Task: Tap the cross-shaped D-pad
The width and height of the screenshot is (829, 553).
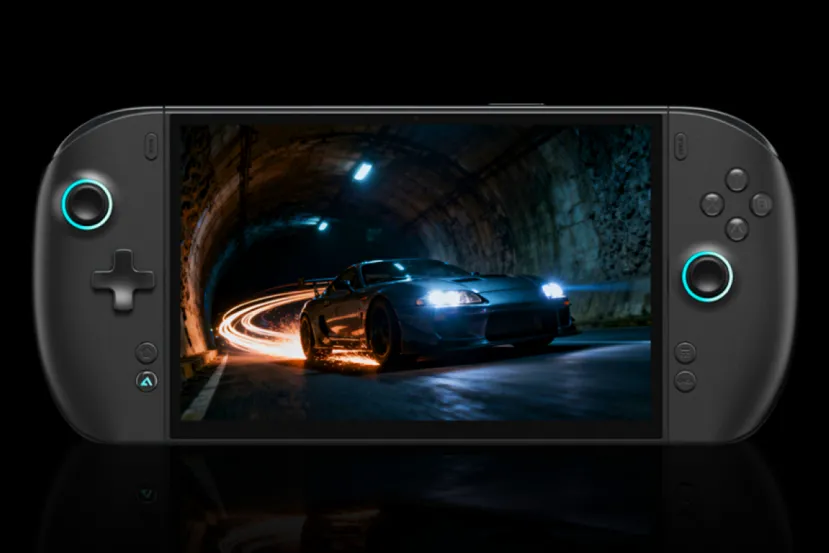Action: (123, 279)
